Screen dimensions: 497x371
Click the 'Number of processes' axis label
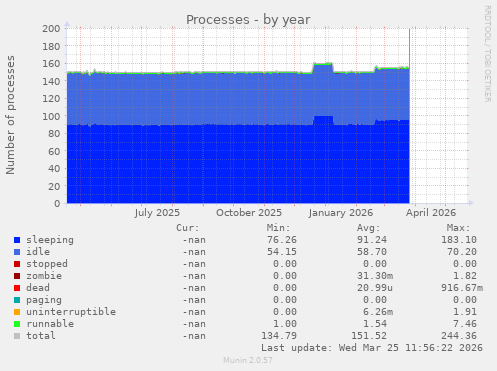[x=10, y=115]
